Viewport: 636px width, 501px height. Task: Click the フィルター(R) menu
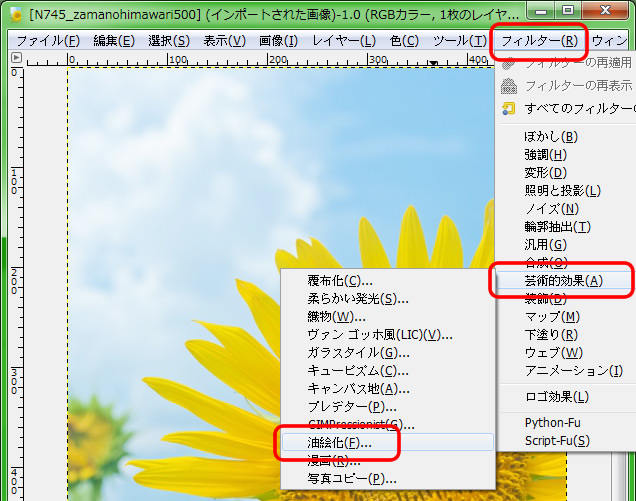point(539,41)
